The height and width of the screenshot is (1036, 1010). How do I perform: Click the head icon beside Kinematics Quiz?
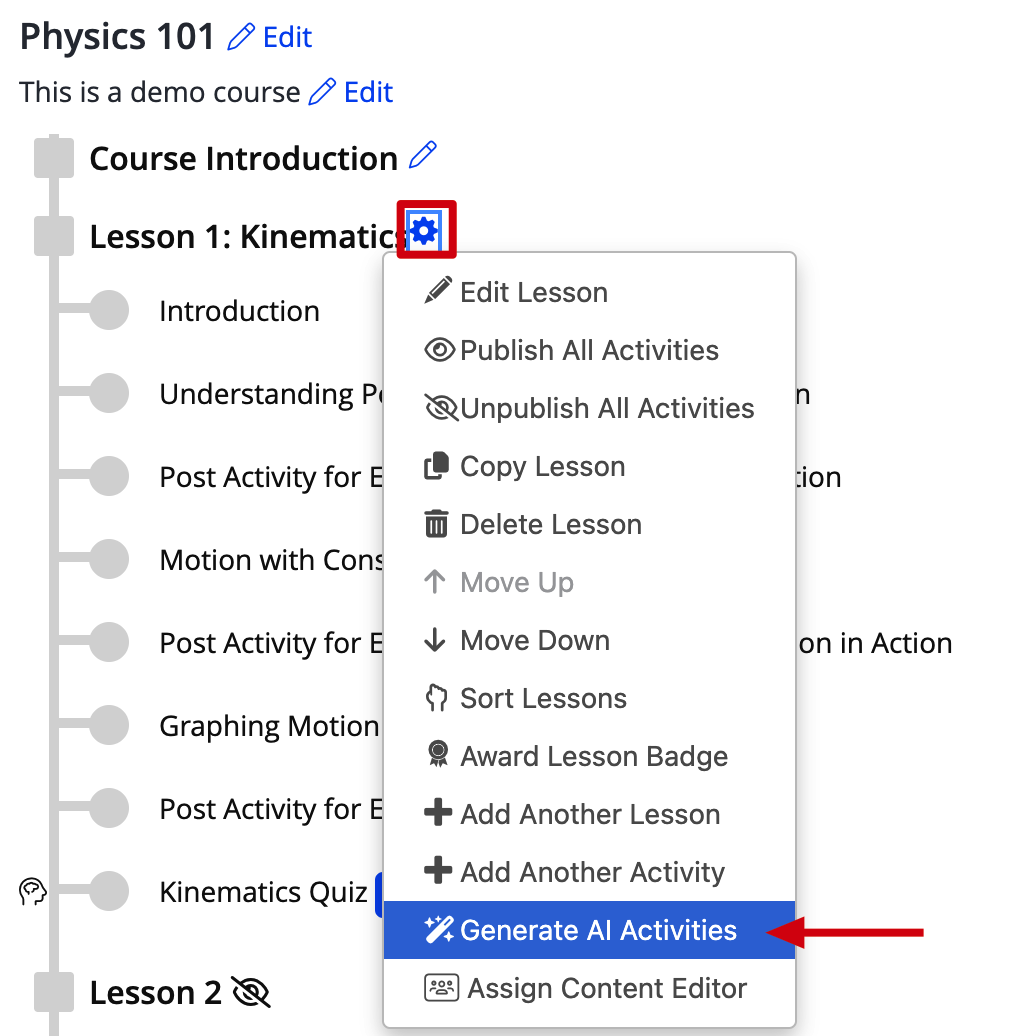point(32,891)
